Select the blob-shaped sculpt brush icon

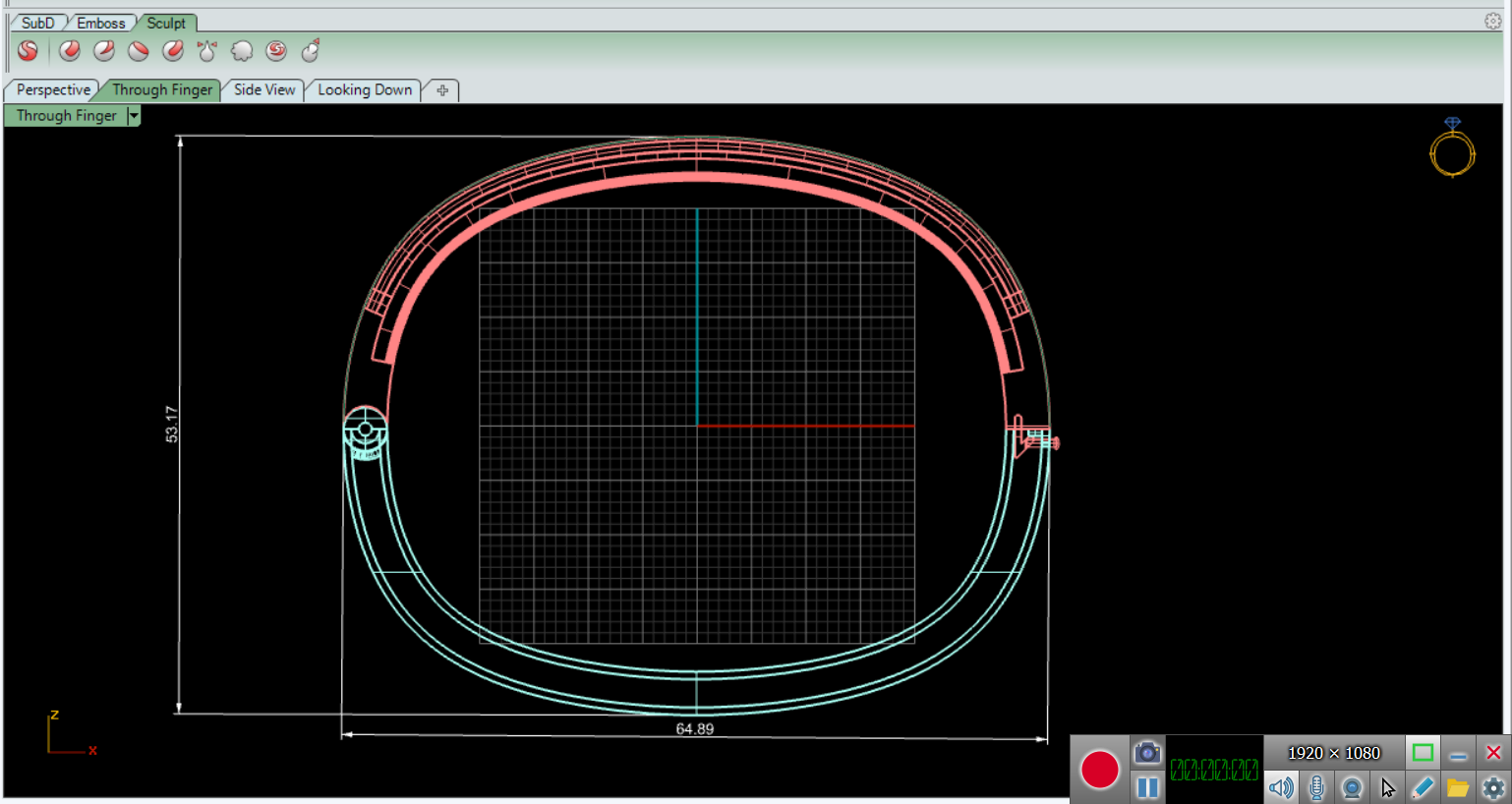pyautogui.click(x=242, y=50)
